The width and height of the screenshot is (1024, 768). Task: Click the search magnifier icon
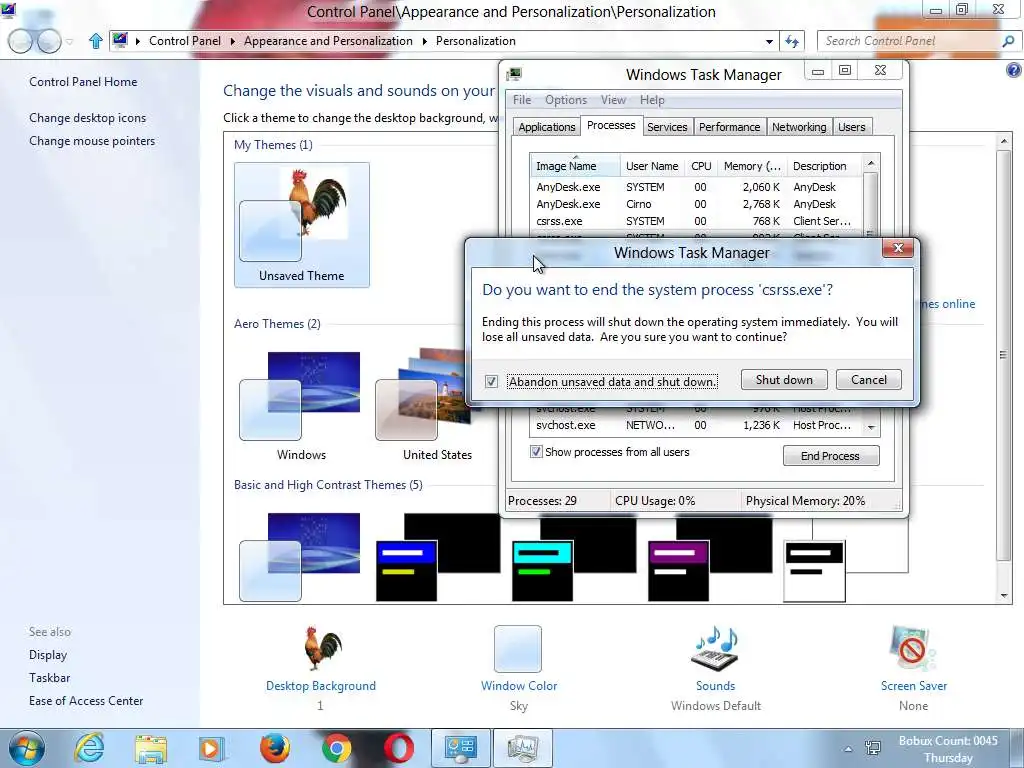pos(1008,41)
